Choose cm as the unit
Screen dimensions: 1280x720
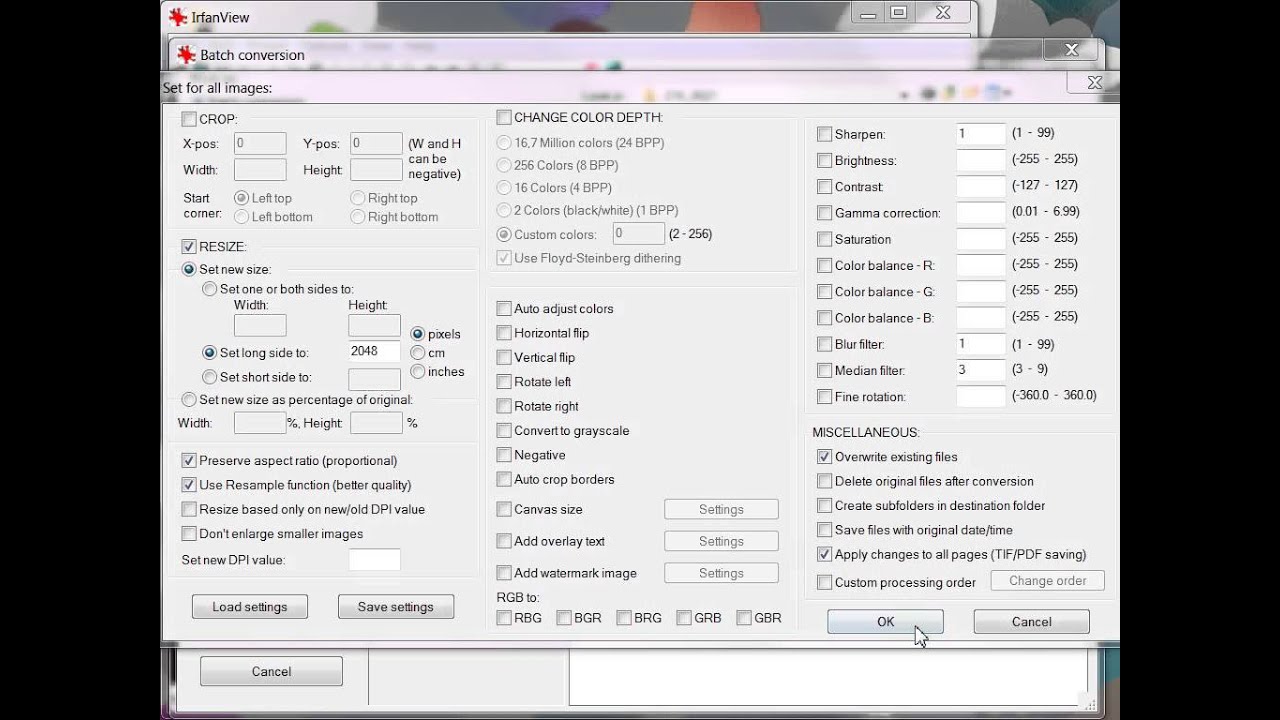pos(418,353)
